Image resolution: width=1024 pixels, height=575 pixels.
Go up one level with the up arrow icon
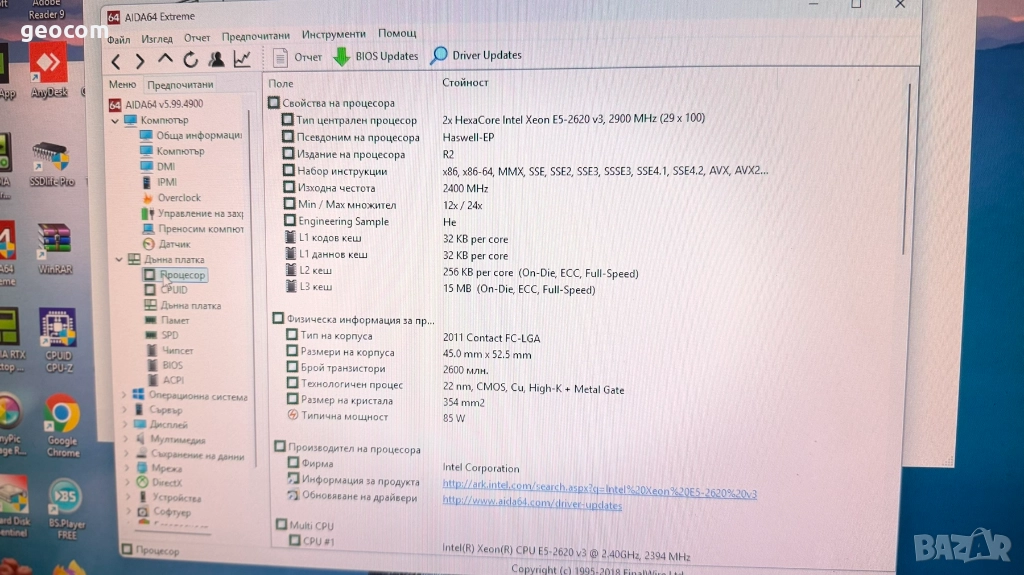coord(165,60)
